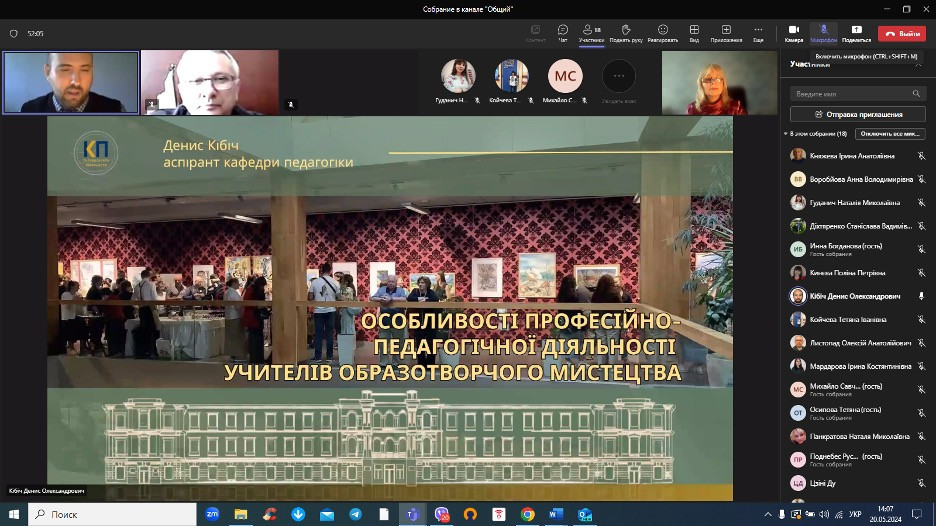Click the Share screen icon
This screenshot has width=936, height=526.
coord(856,33)
